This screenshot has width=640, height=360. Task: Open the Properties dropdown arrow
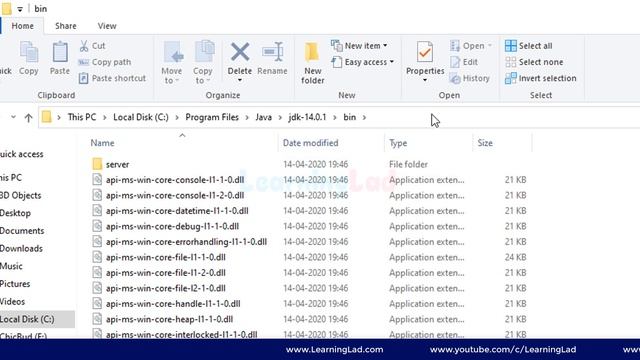pyautogui.click(x=424, y=80)
